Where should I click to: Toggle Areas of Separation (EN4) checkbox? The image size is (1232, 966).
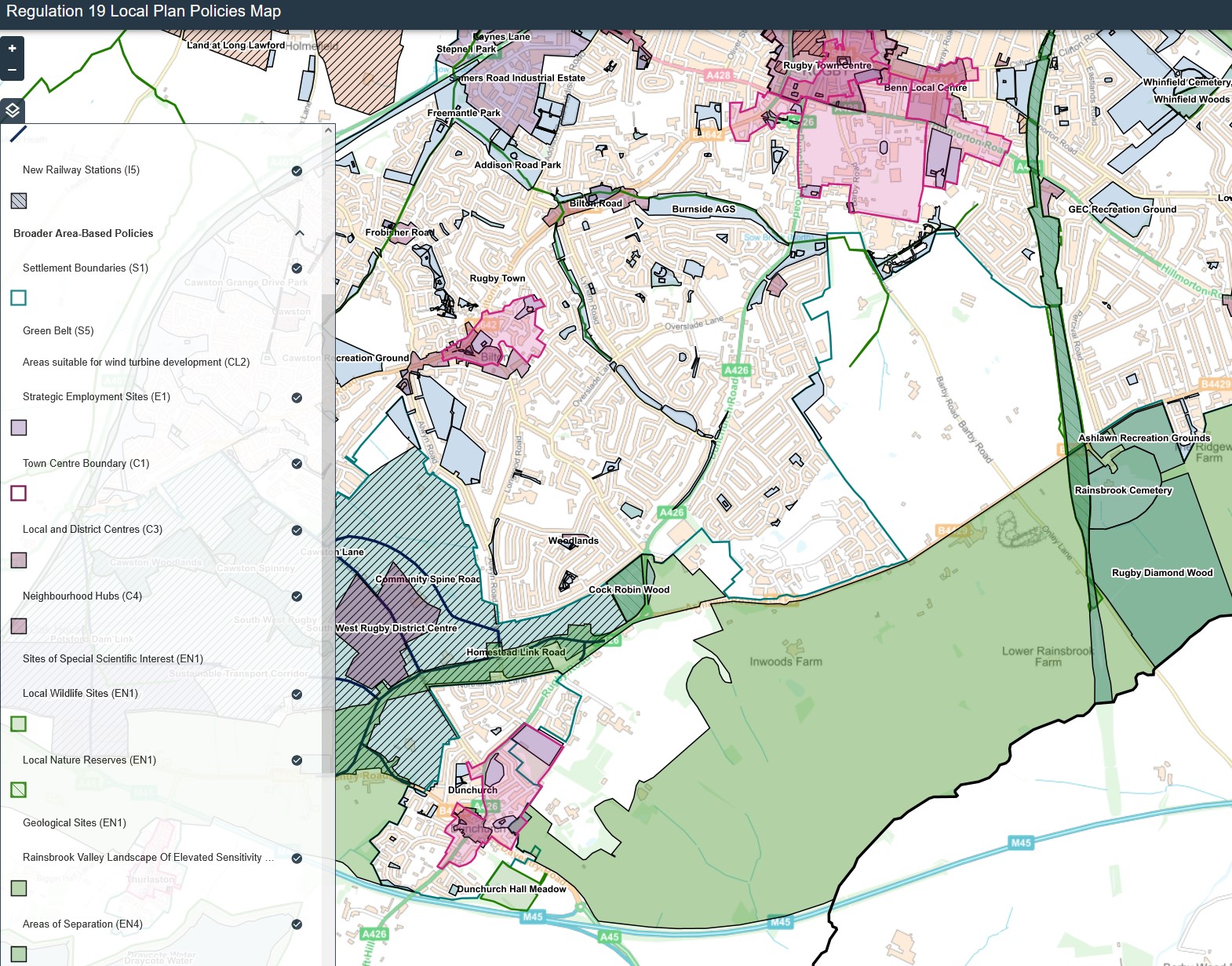[x=297, y=924]
